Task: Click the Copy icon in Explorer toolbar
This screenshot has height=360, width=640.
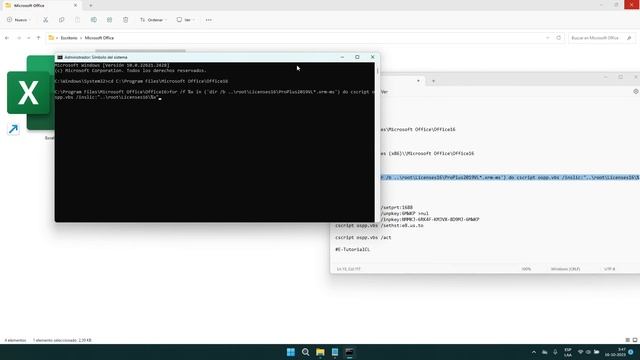Action: [x=61, y=20]
